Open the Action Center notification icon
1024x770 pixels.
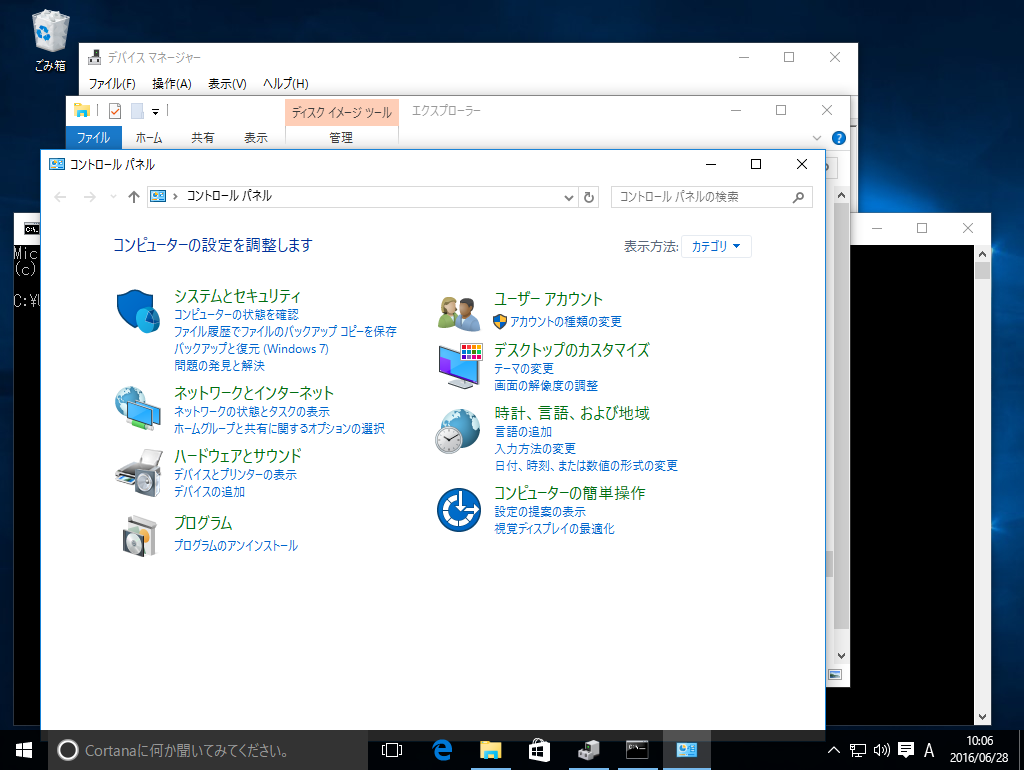pos(906,750)
